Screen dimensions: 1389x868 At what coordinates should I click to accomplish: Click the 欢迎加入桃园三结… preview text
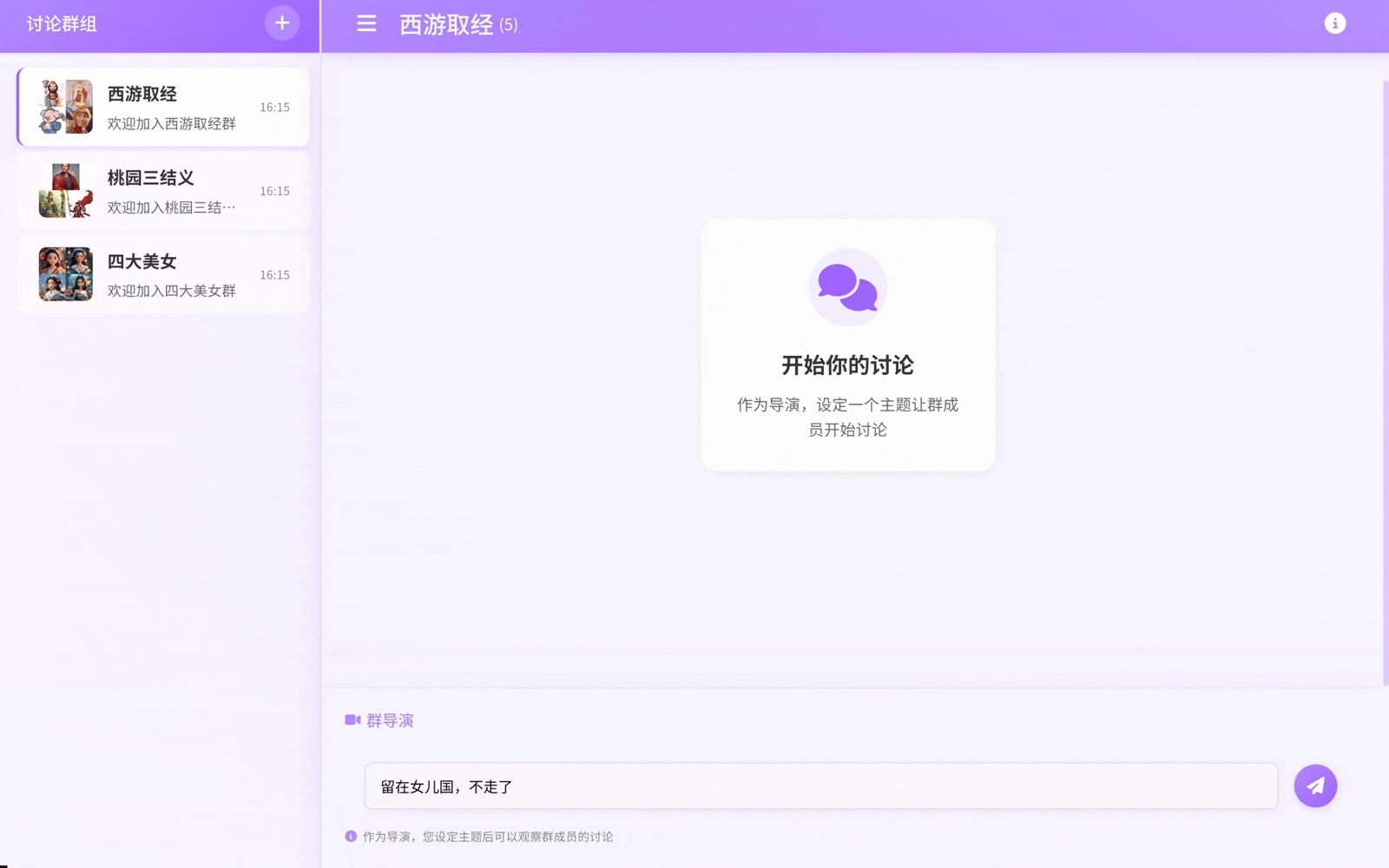pyautogui.click(x=172, y=207)
